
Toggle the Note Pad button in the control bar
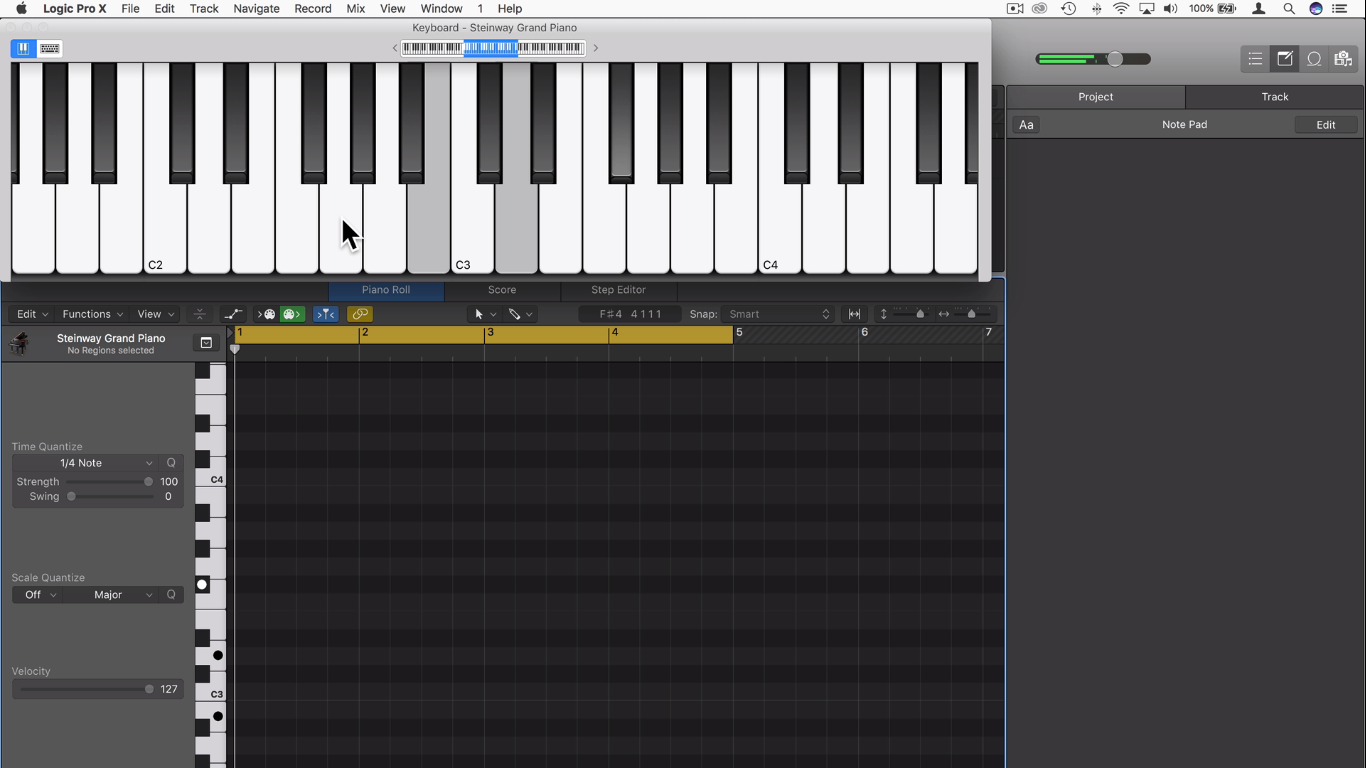pos(1285,59)
